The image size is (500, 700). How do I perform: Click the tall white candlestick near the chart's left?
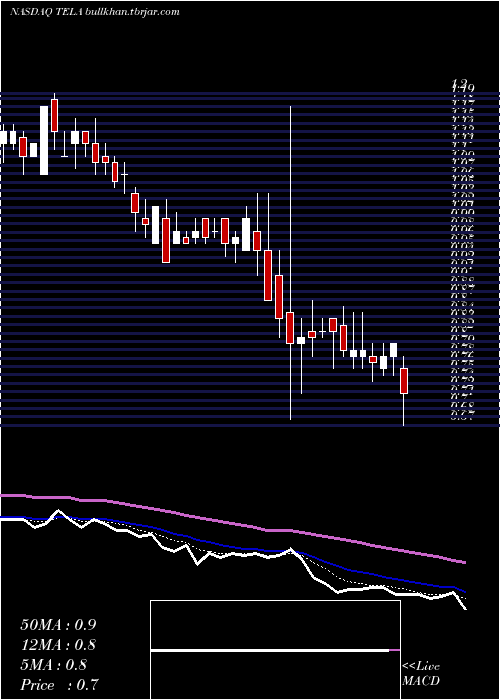[x=44, y=140]
